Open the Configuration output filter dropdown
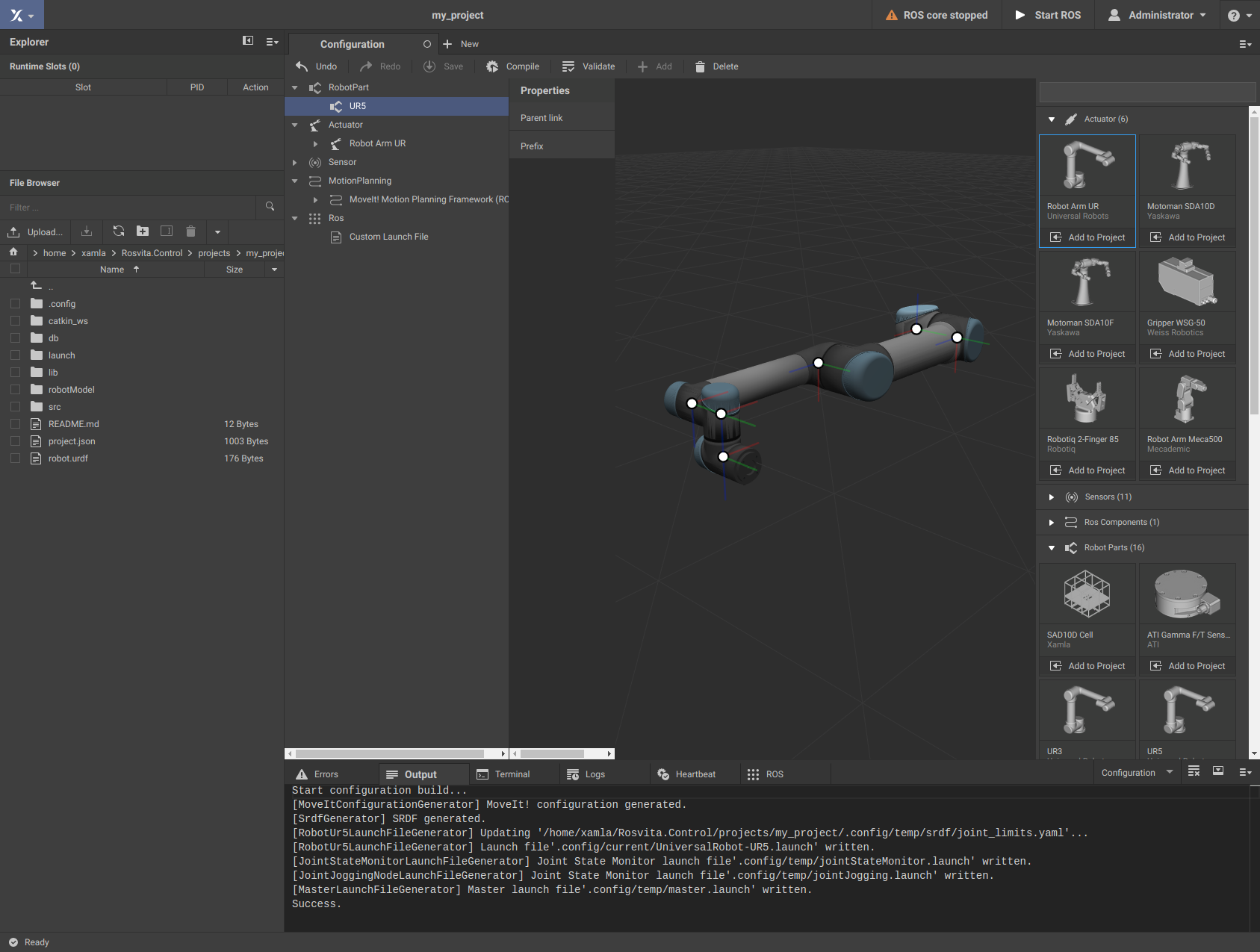This screenshot has height=952, width=1260. point(1137,773)
